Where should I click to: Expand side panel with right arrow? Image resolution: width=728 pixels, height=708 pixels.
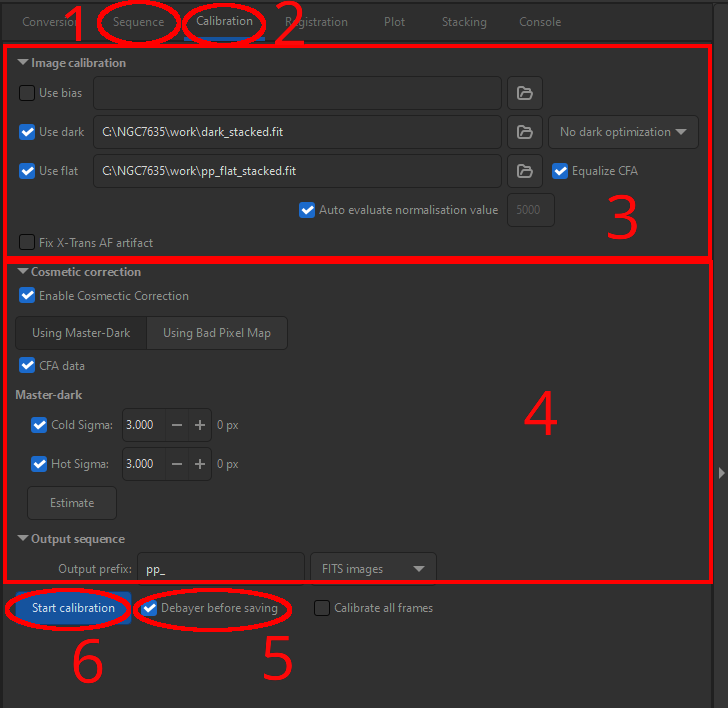pos(722,472)
